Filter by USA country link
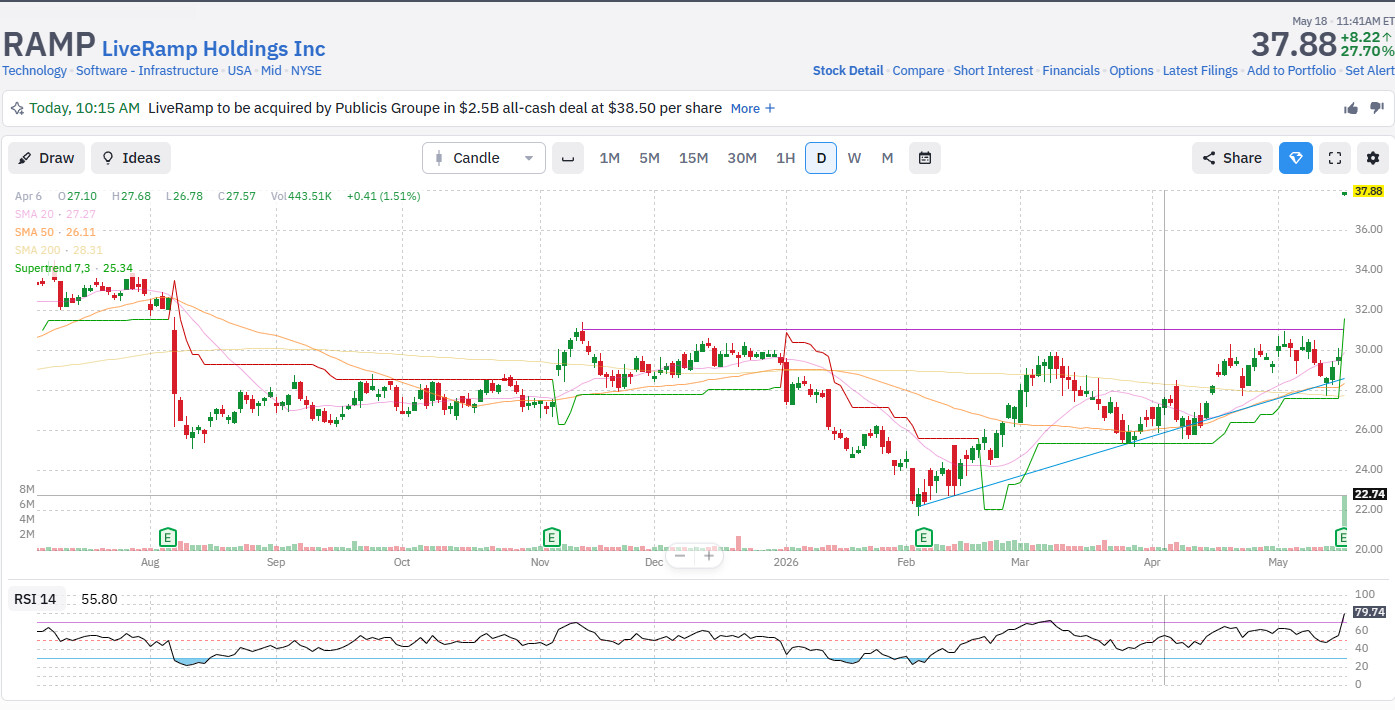Image resolution: width=1395 pixels, height=710 pixels. (240, 71)
